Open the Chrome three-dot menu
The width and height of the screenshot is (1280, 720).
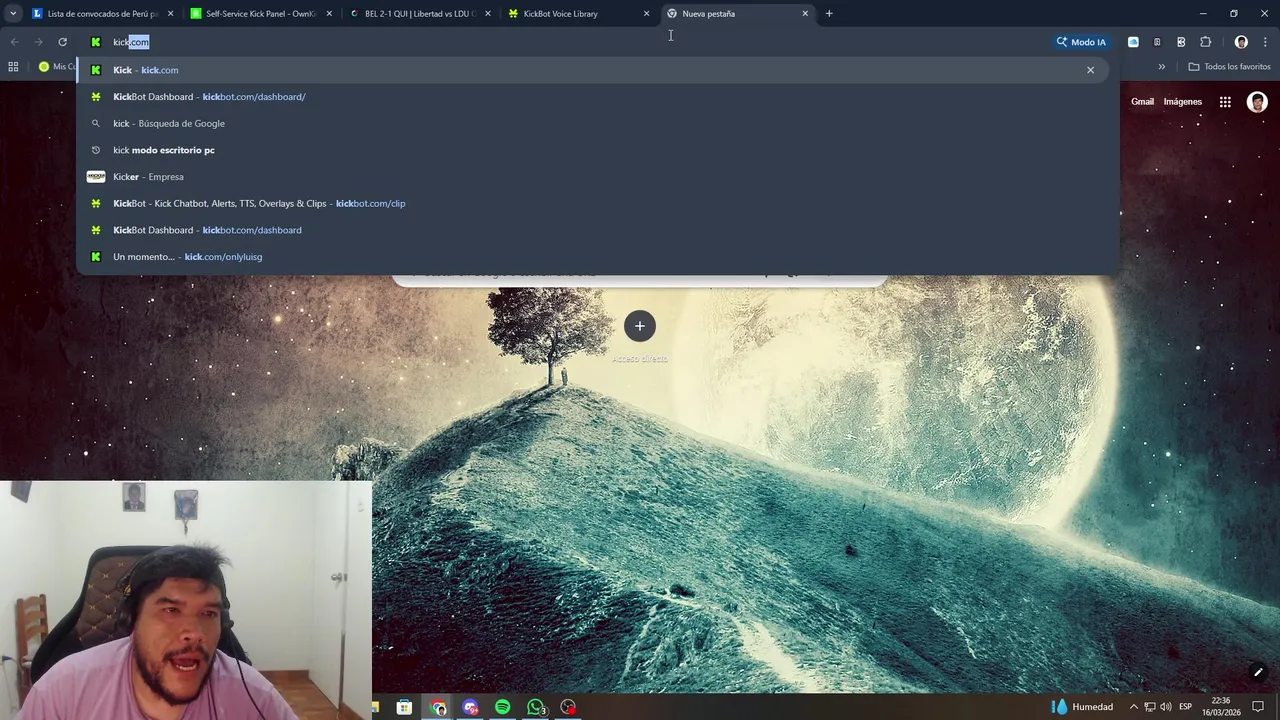pyautogui.click(x=1265, y=42)
